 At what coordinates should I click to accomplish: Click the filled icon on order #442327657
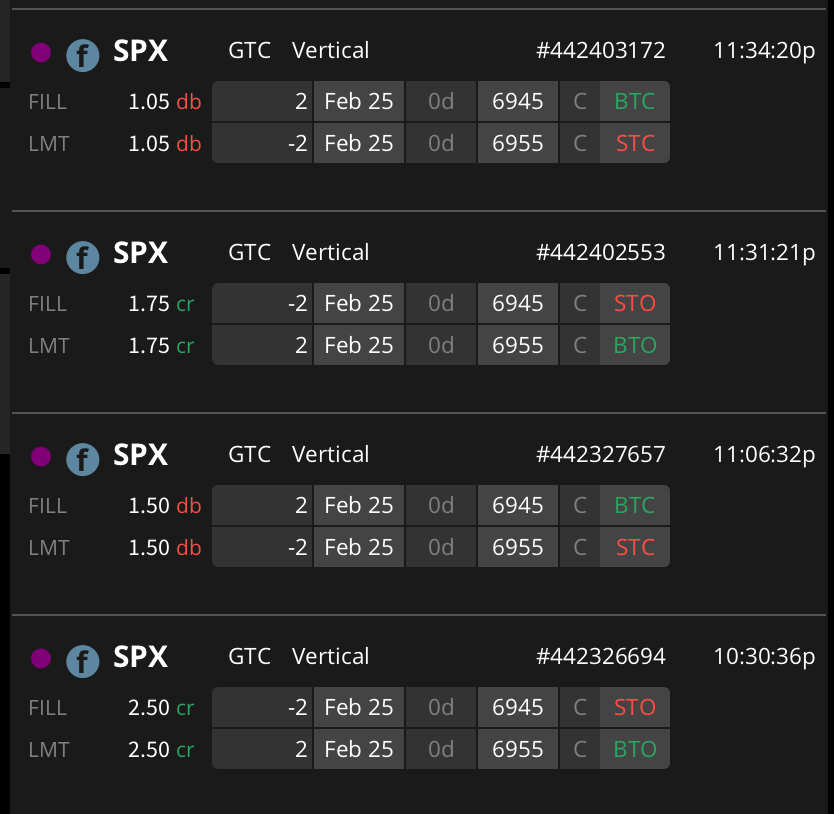click(x=82, y=459)
